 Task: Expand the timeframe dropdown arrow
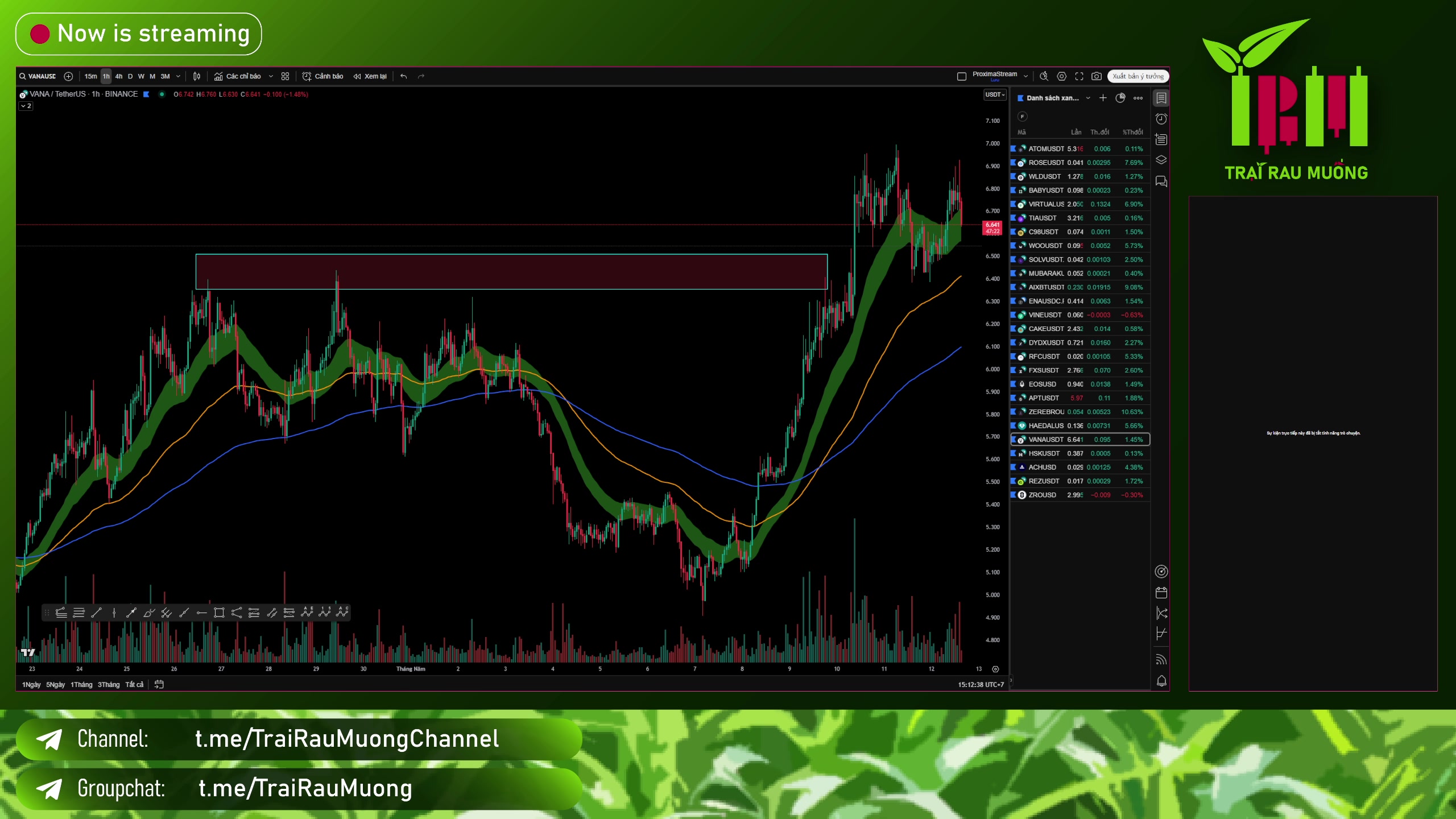(x=178, y=76)
